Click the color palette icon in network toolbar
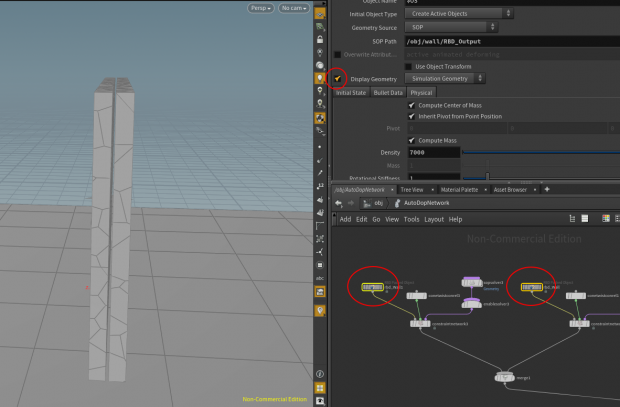This screenshot has width=620, height=407. click(605, 218)
